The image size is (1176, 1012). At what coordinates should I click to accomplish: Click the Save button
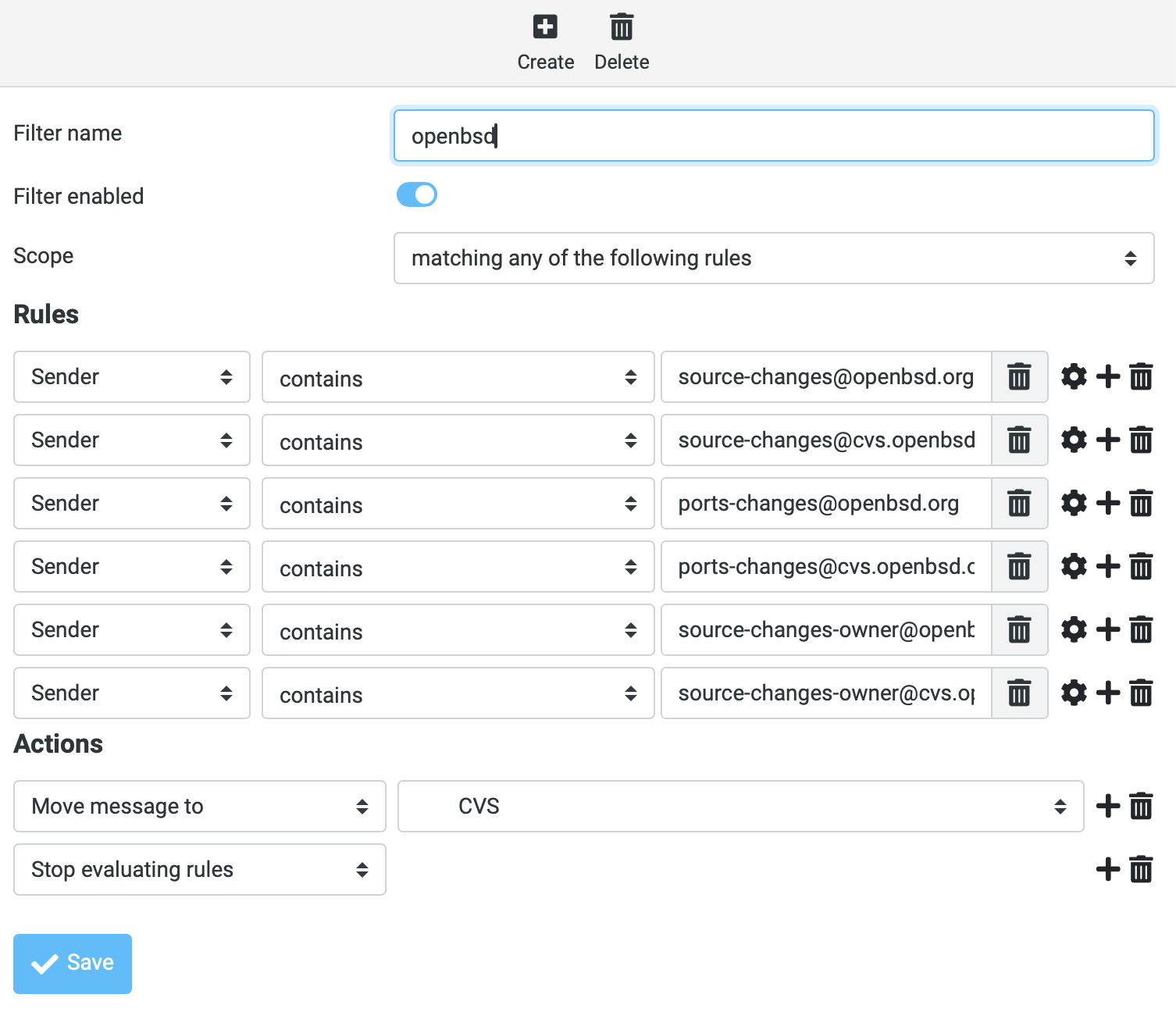(73, 964)
